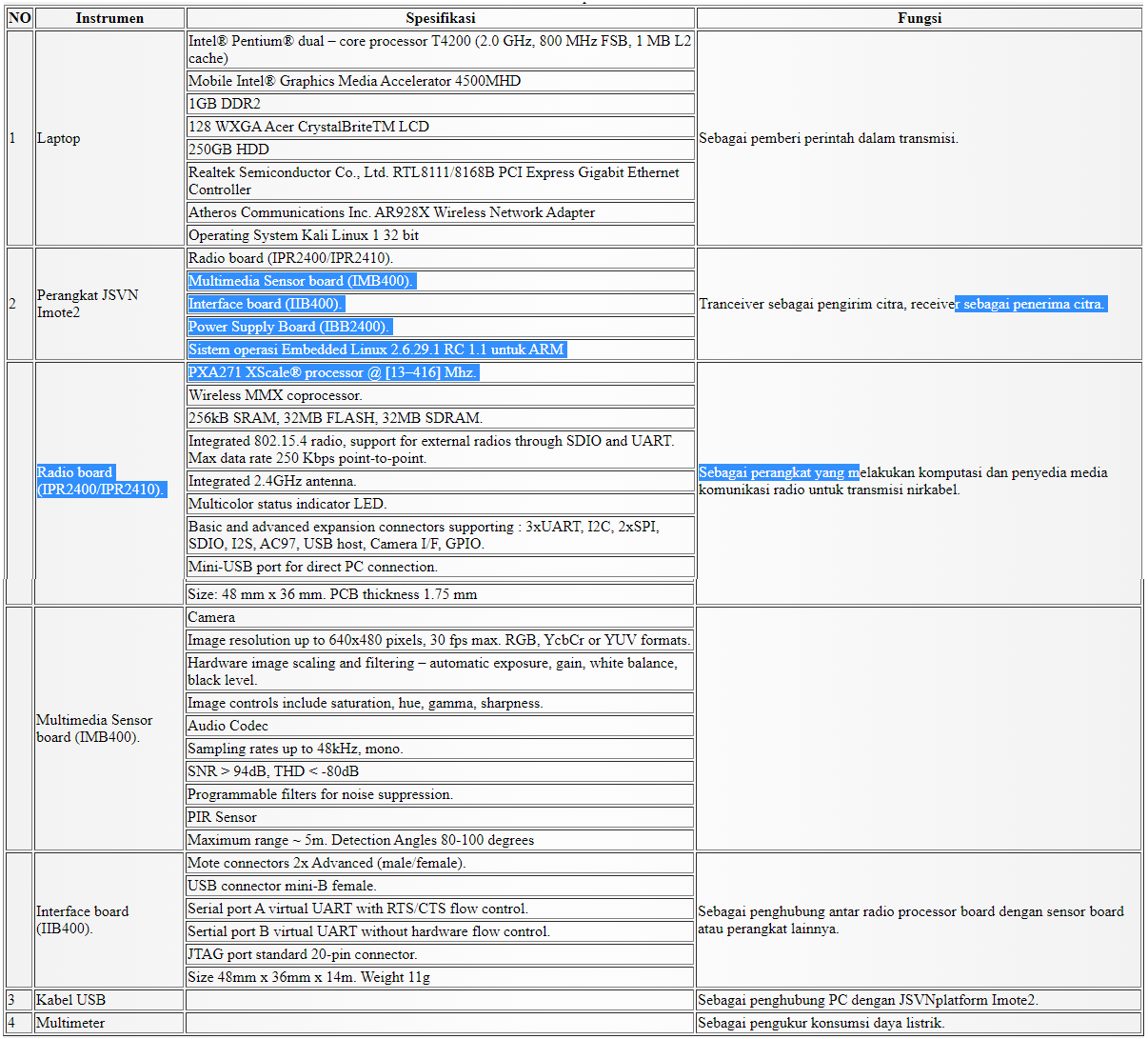Image resolution: width=1148 pixels, height=1039 pixels.
Task: Click the Fungsi column header
Action: click(919, 18)
